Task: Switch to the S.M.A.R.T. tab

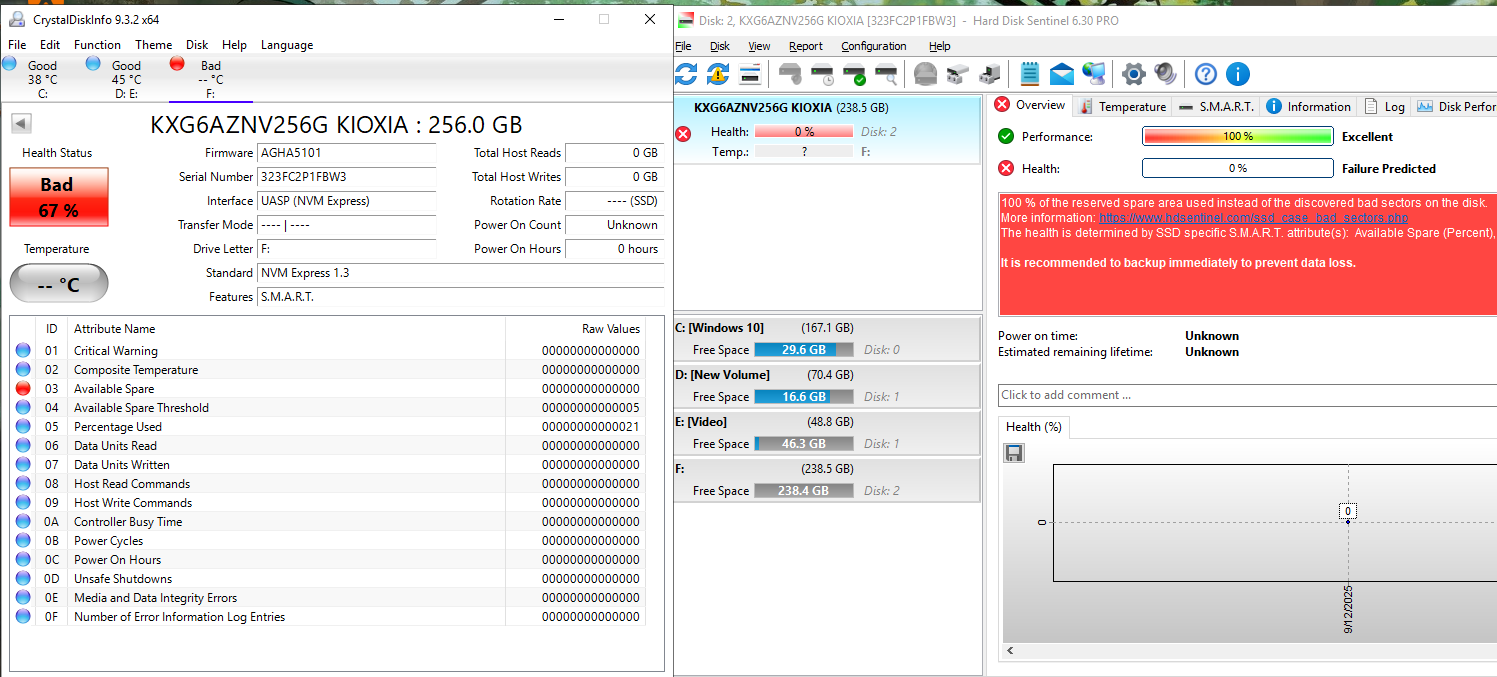Action: [1216, 107]
